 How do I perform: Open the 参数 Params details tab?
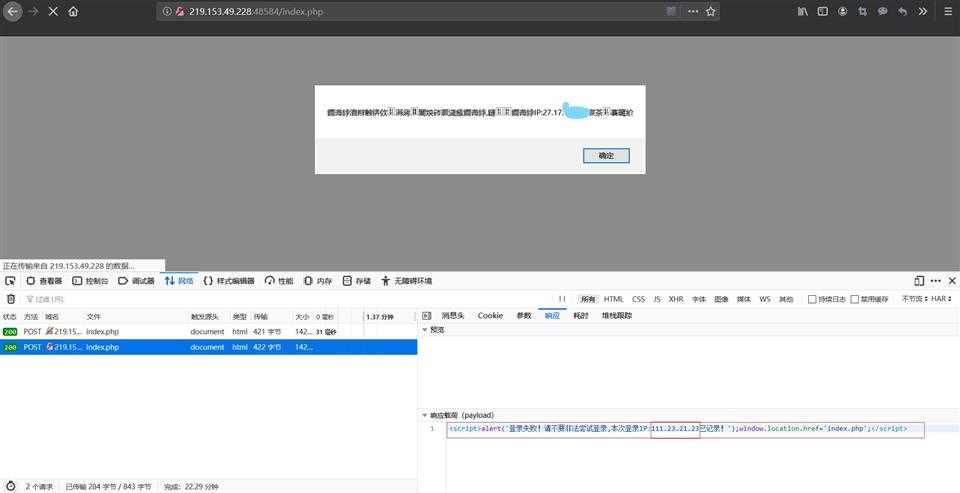523,316
